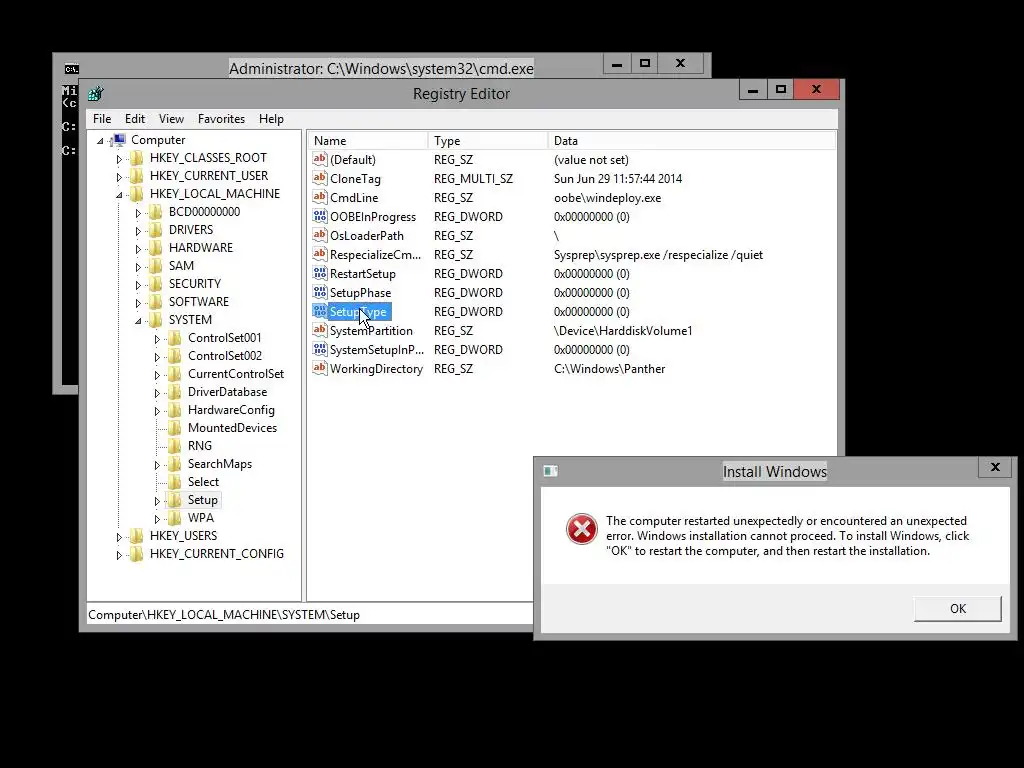Viewport: 1024px width, 768px height.
Task: Sort values by the Type column header
Action: (488, 140)
